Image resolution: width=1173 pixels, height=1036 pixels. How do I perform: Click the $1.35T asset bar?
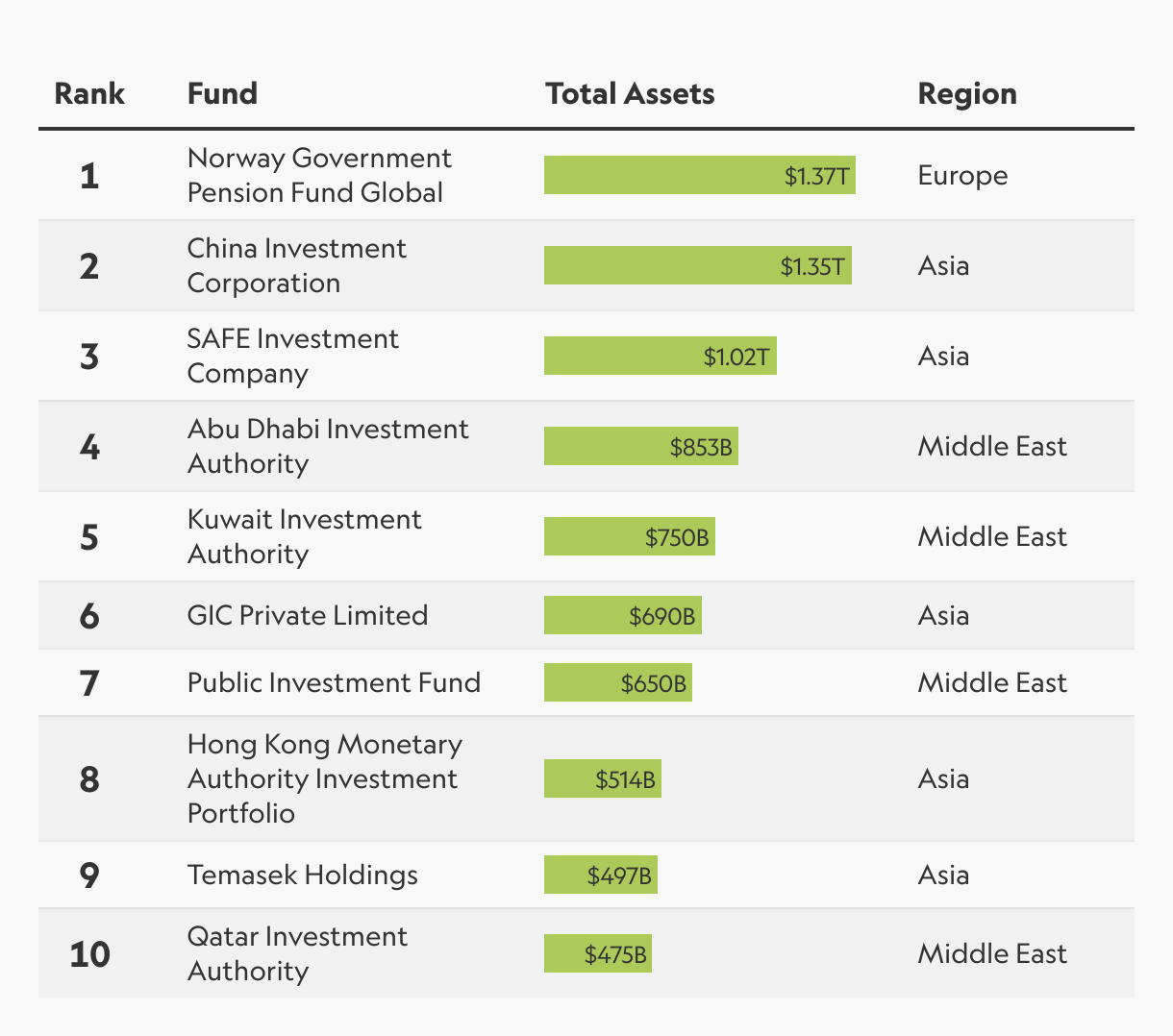(x=697, y=265)
